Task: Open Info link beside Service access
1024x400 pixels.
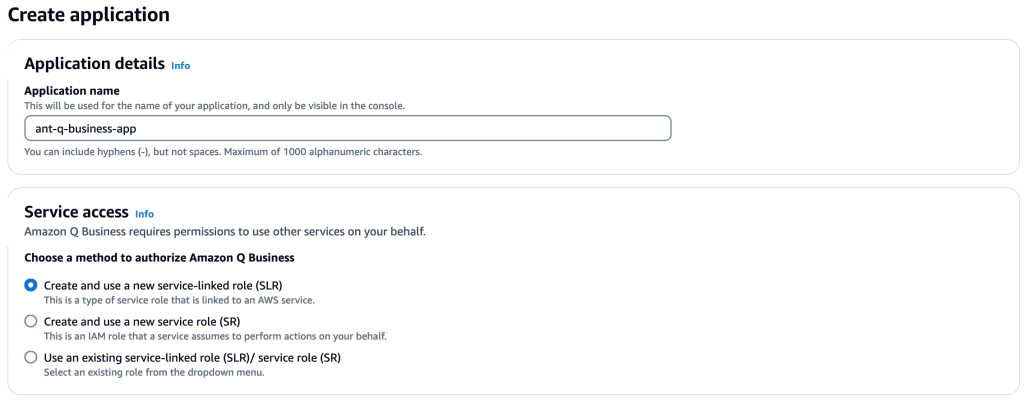Action: point(144,214)
